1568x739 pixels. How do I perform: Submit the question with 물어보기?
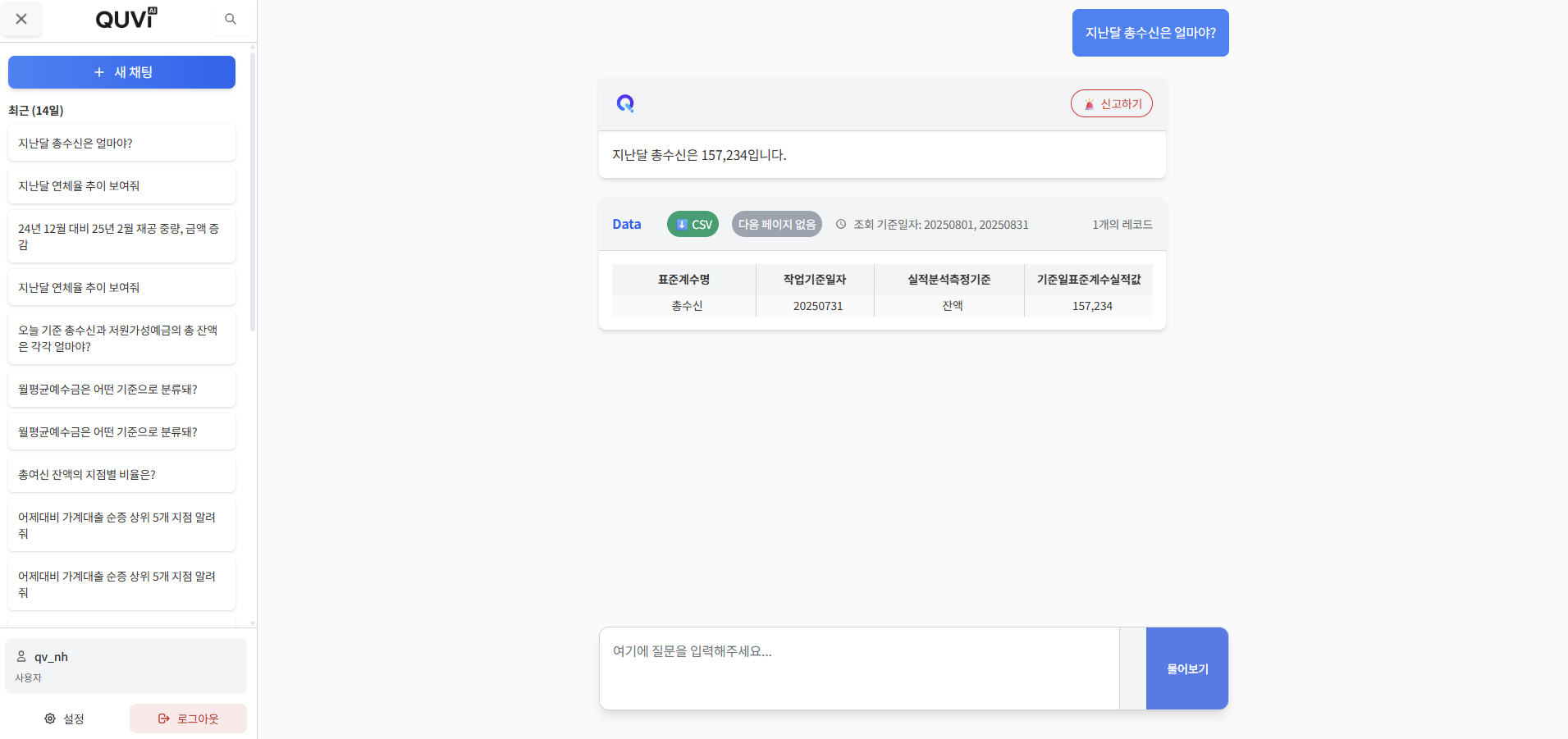1186,668
